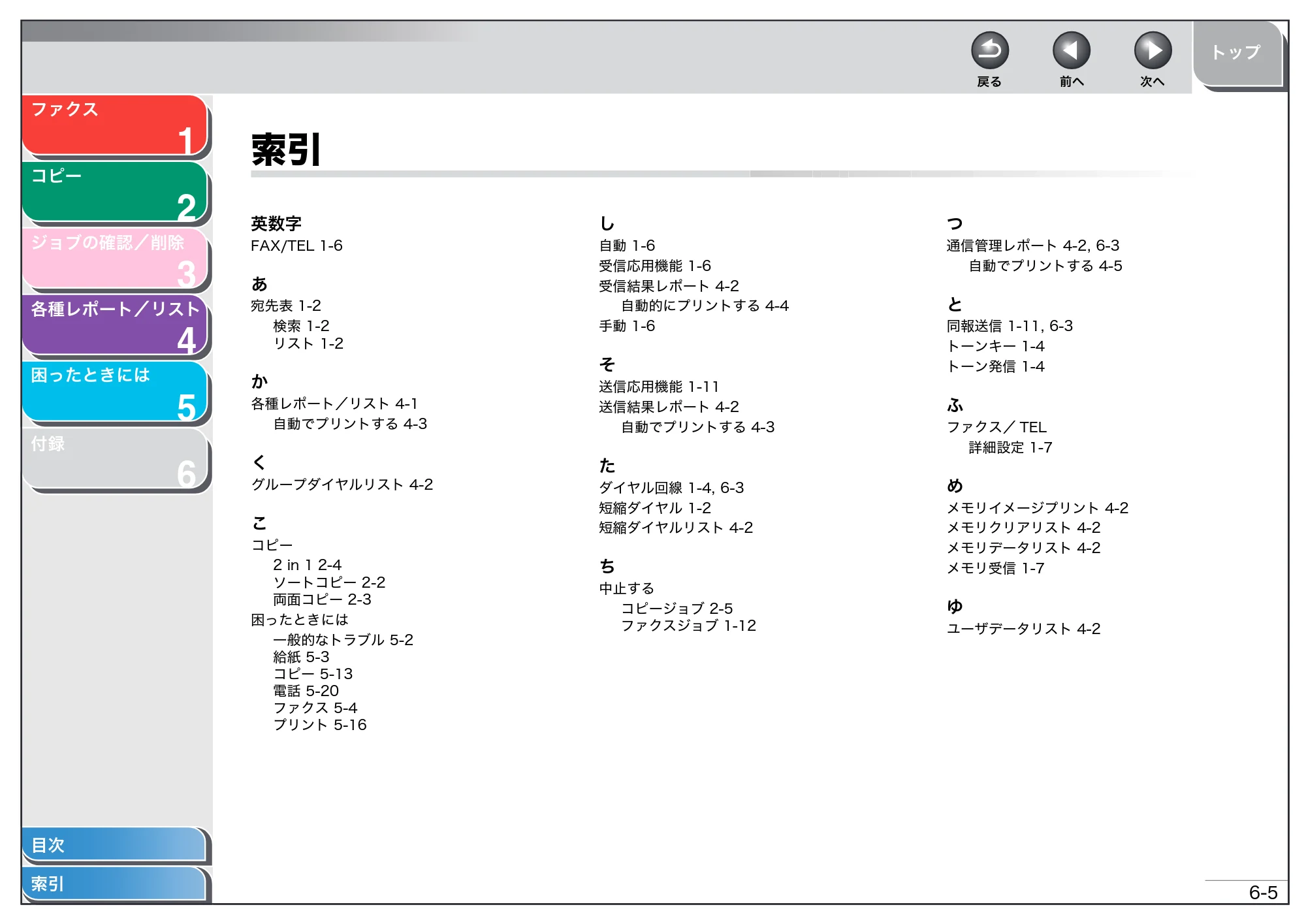Image resolution: width=1306 pixels, height=924 pixels.
Task: Select index entry ダイヤル回線 1-4, 6-3
Action: [x=671, y=488]
